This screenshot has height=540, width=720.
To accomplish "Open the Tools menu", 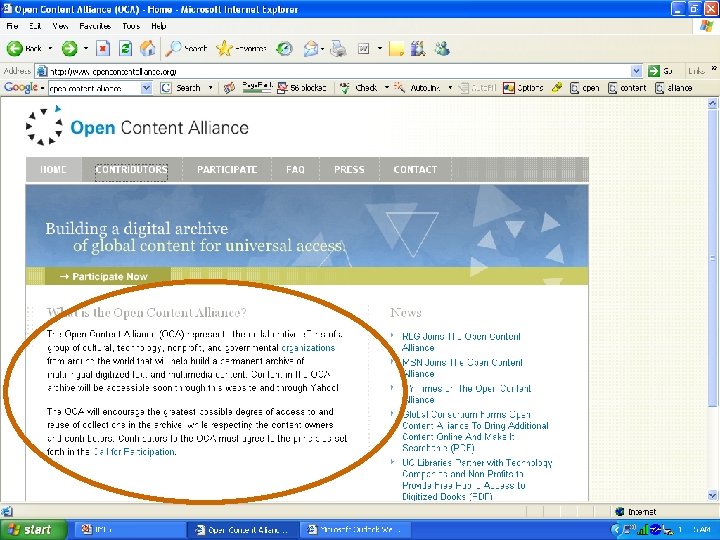I will (x=131, y=26).
